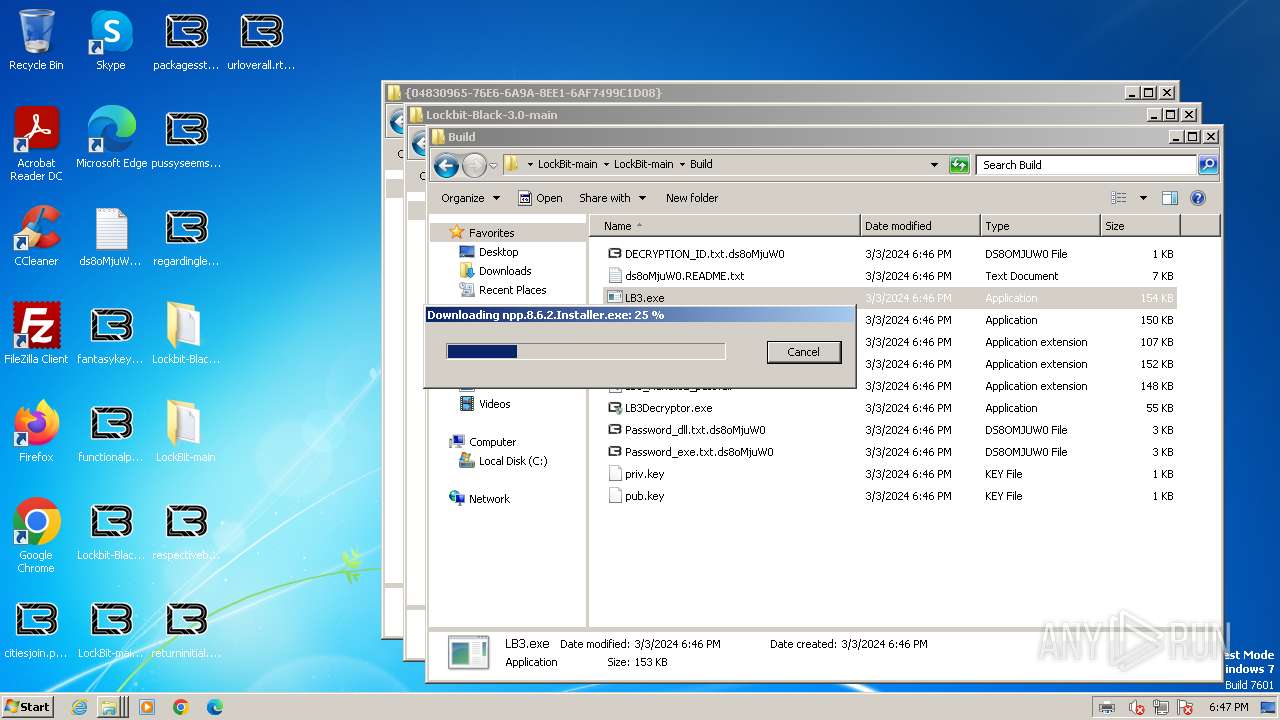Toggle the preview pane button

[x=1170, y=198]
